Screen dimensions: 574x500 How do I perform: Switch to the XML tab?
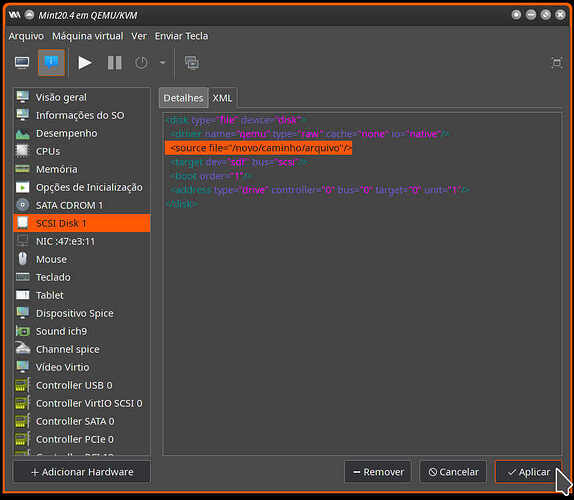pyautogui.click(x=222, y=98)
